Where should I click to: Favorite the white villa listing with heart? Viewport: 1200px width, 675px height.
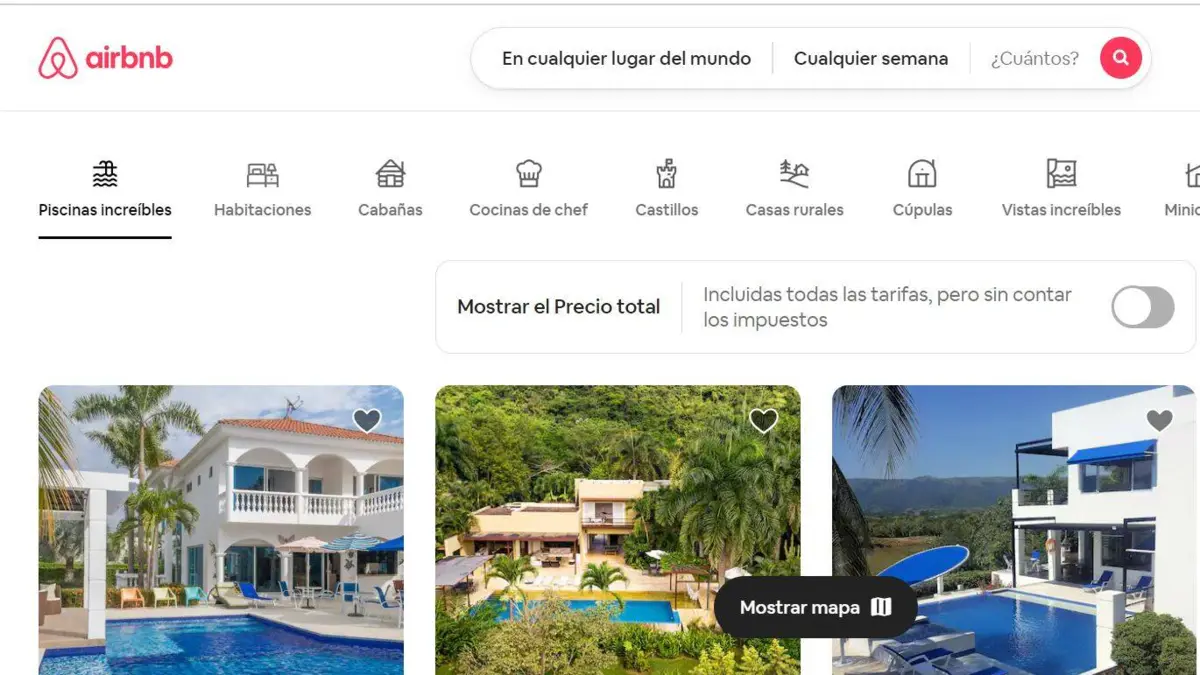click(x=367, y=420)
